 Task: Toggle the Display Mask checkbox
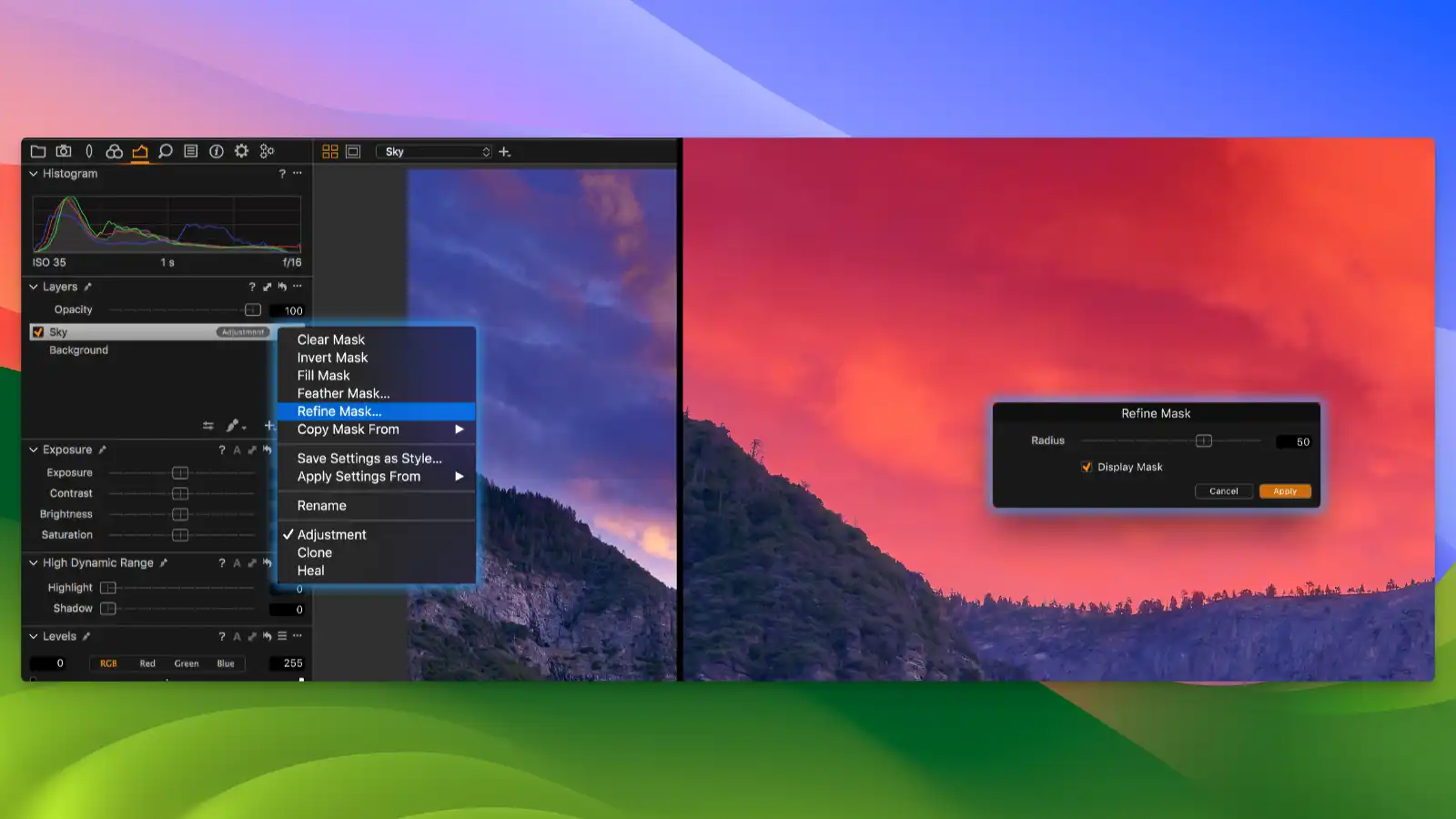pyautogui.click(x=1087, y=467)
